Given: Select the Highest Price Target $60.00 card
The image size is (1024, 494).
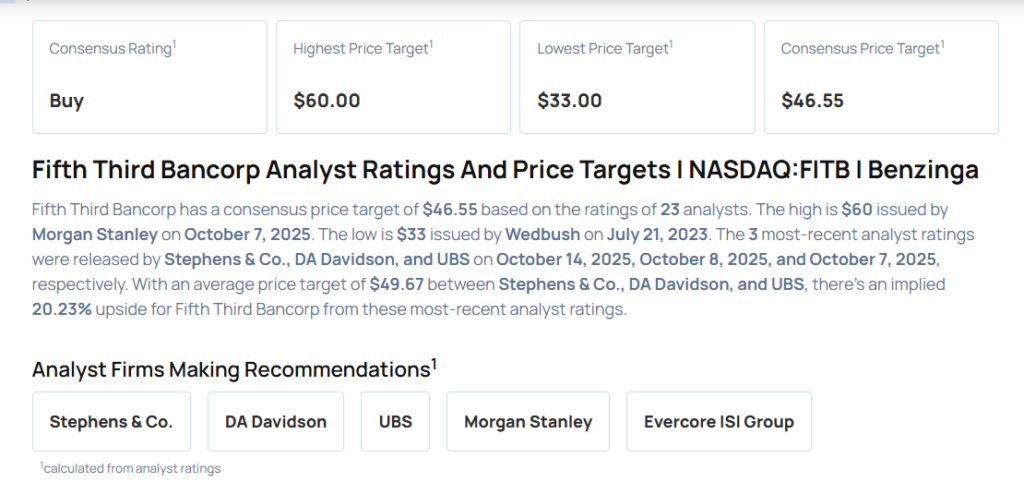Looking at the screenshot, I should click(393, 76).
